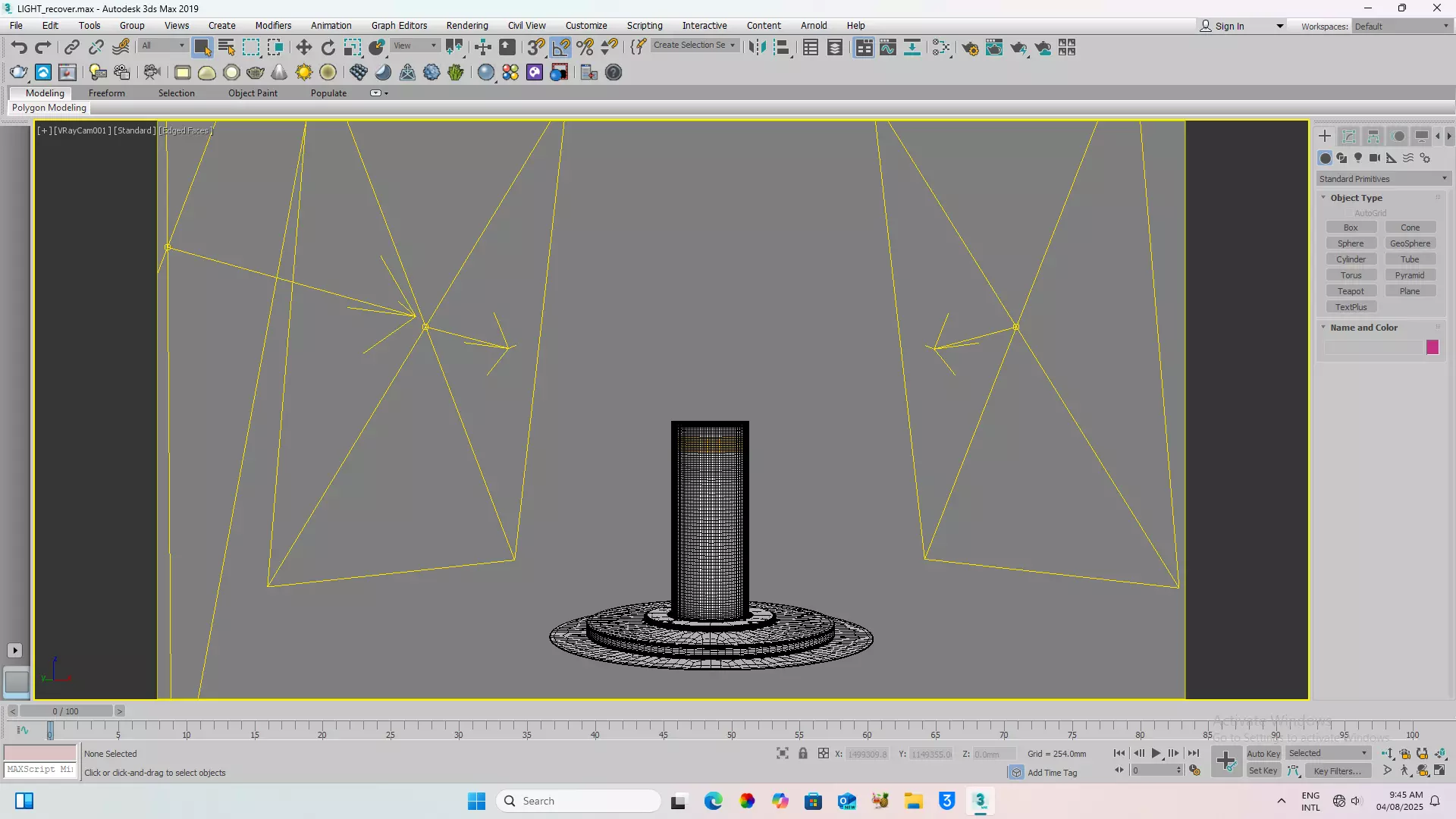Click the Render Production teapot icon
This screenshot has height=819, width=1456.
pyautogui.click(x=1018, y=48)
